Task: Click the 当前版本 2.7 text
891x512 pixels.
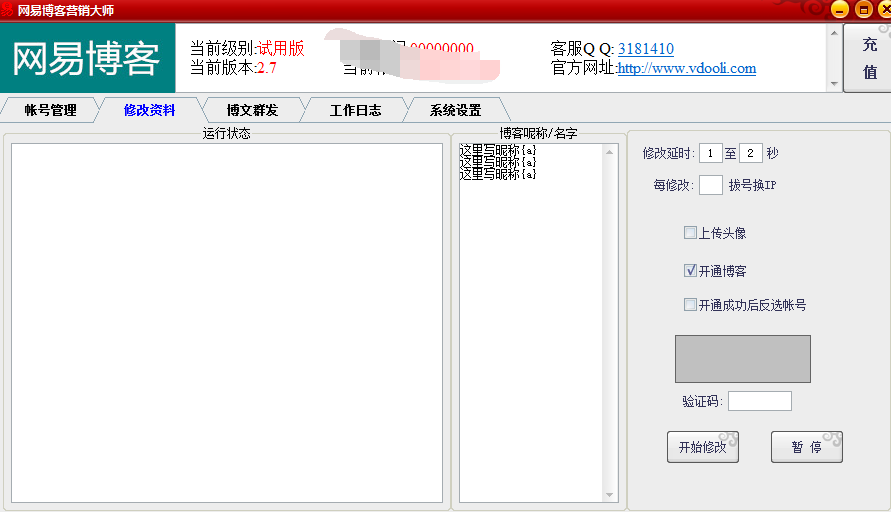Action: click(x=233, y=68)
